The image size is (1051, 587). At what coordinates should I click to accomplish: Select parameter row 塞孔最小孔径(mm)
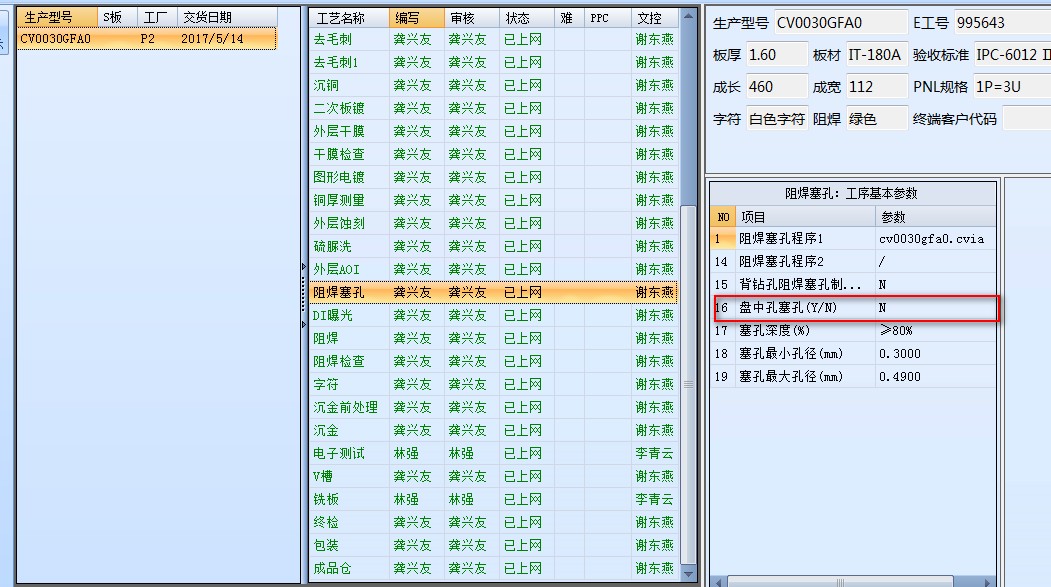click(x=853, y=353)
